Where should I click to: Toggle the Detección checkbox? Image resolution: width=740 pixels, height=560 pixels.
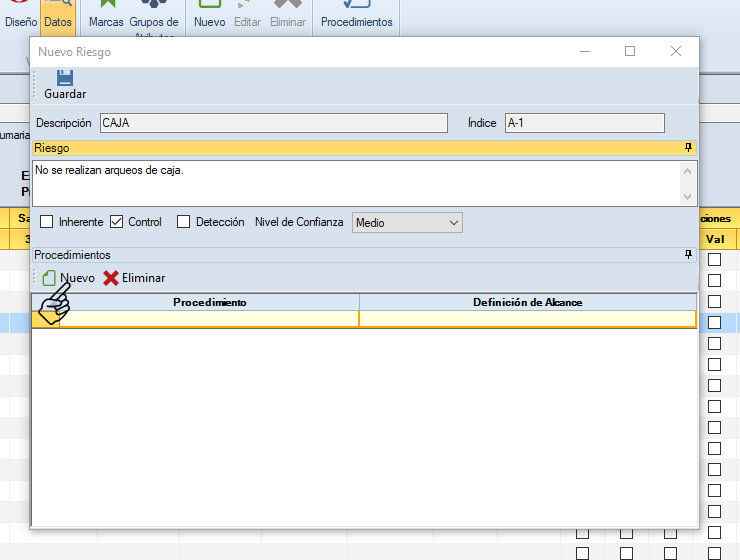click(183, 222)
